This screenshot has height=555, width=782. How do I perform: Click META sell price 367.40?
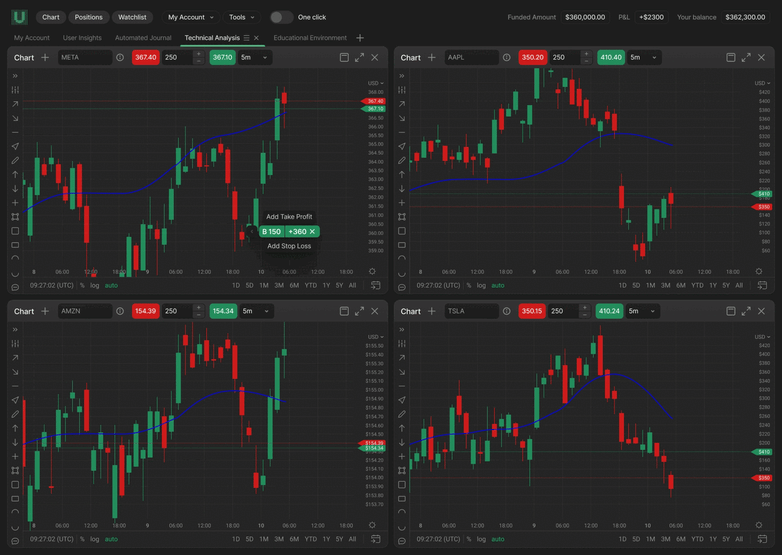[x=145, y=57]
